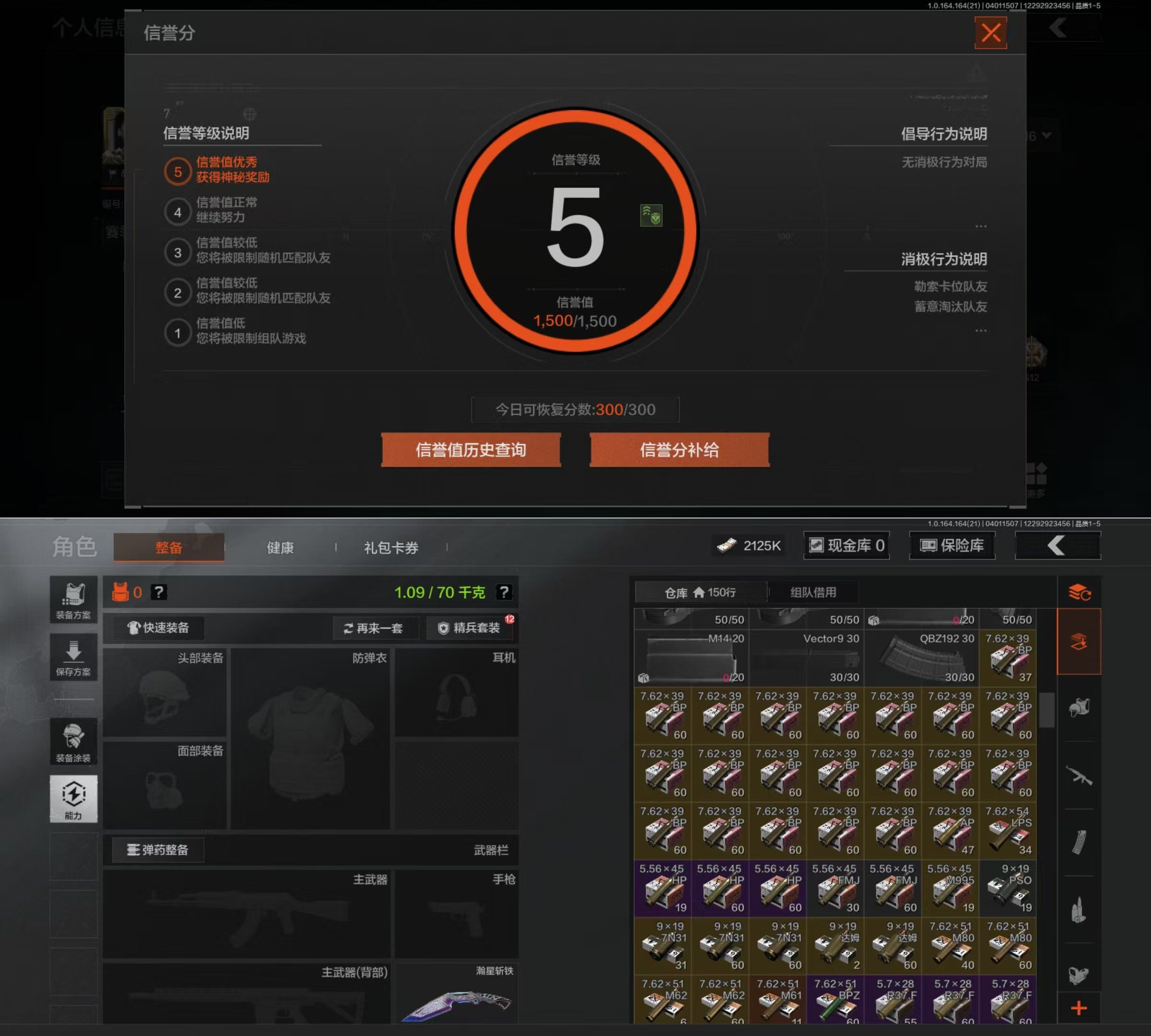Select reputation level 3 circle indicator
This screenshot has width=1151, height=1036.
[x=177, y=252]
